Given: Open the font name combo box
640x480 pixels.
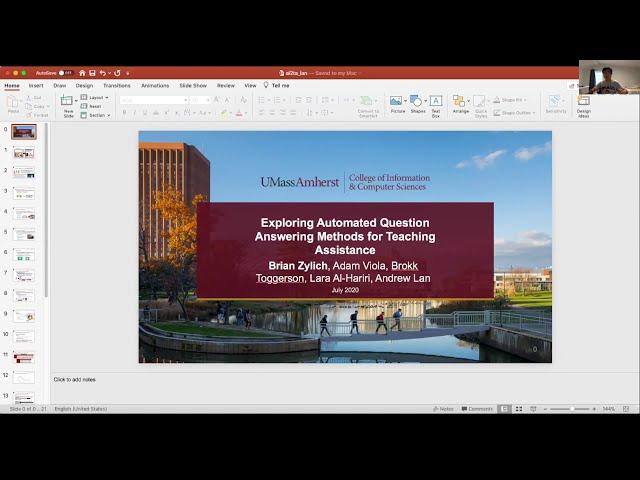Looking at the screenshot, I should click(x=154, y=100).
